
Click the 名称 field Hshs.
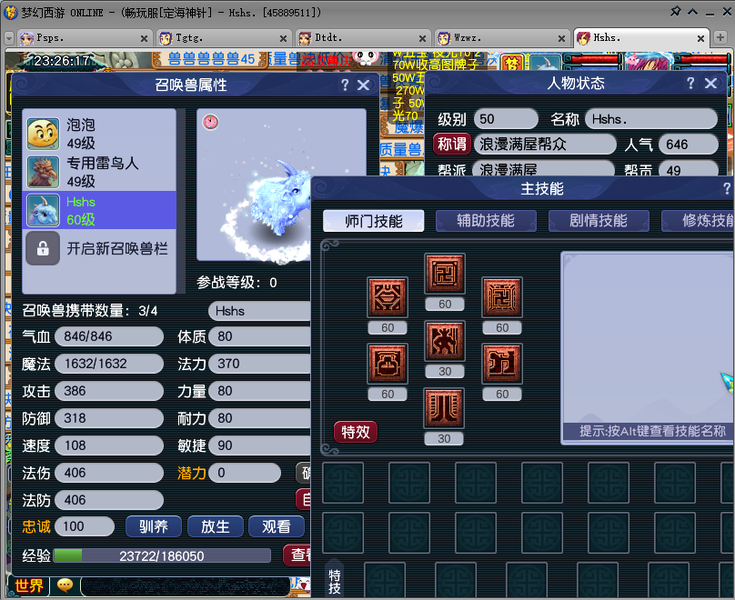[x=651, y=119]
